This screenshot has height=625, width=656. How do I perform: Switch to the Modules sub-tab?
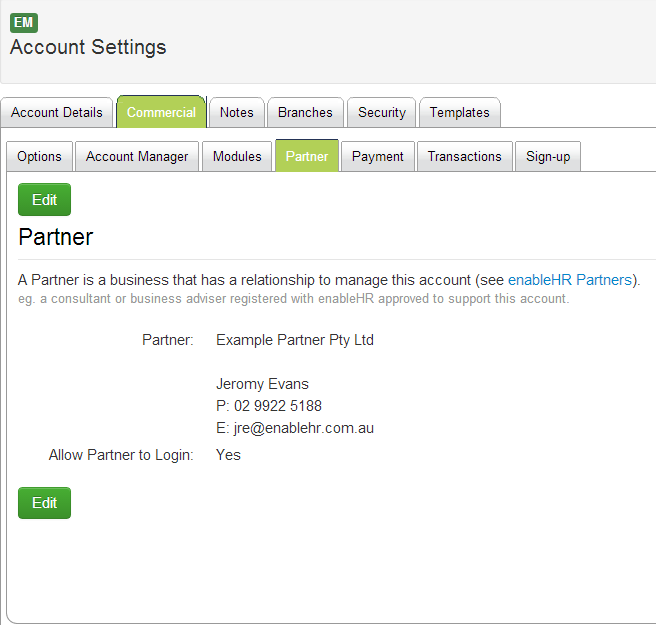[x=237, y=157]
